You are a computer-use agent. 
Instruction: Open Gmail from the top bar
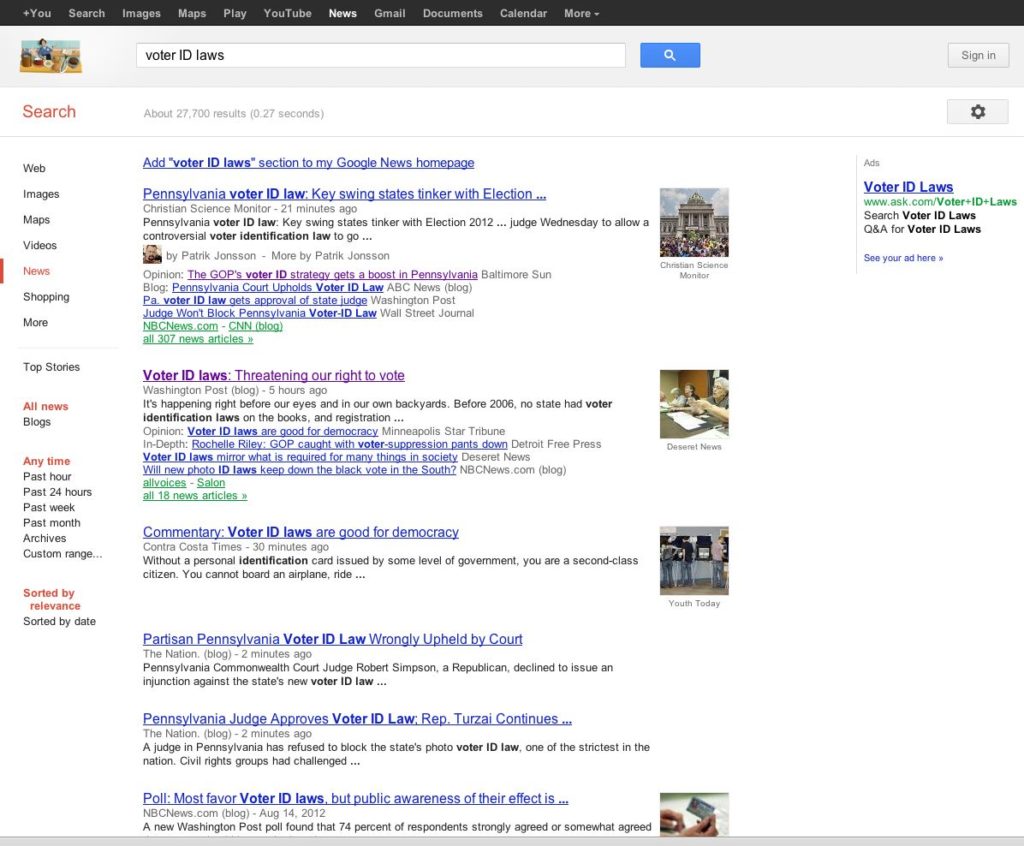tap(390, 13)
